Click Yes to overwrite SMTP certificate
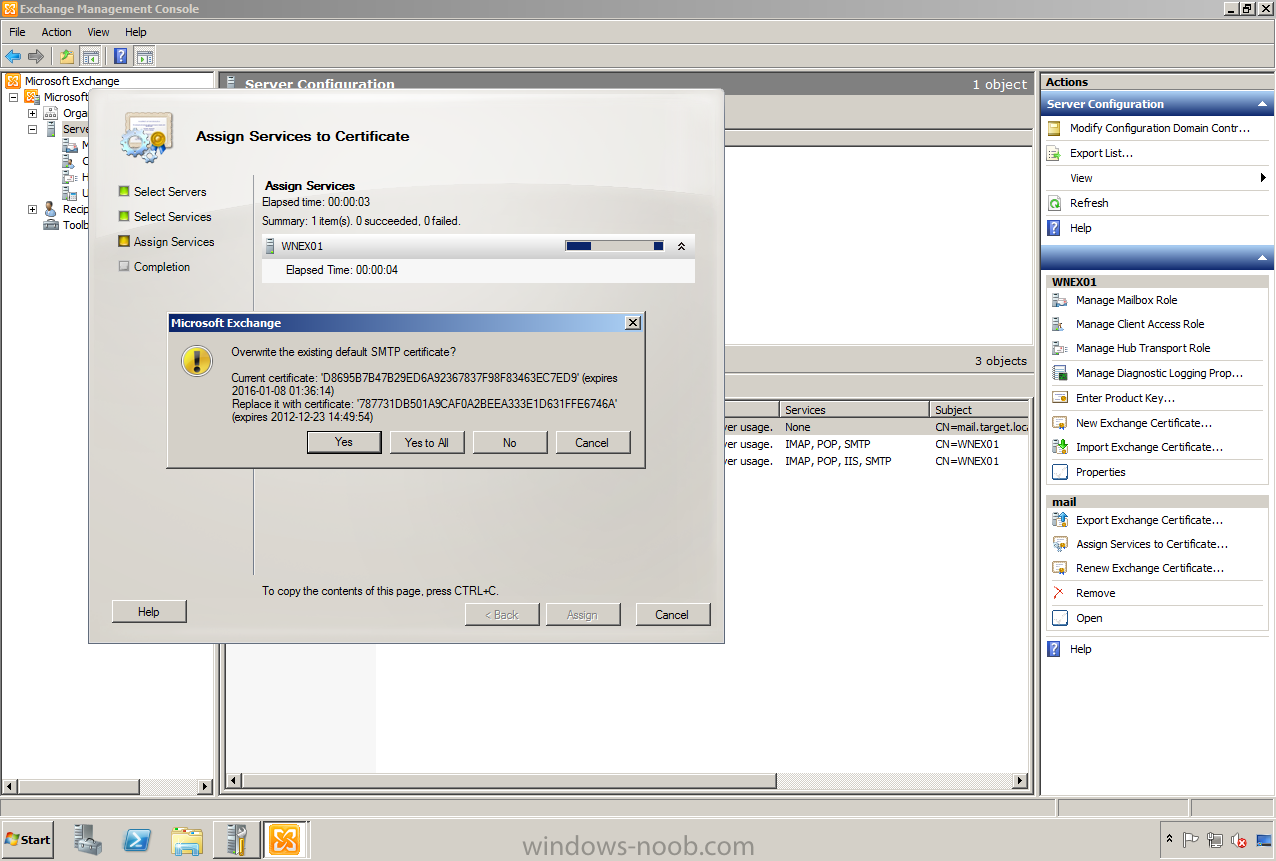The width and height of the screenshot is (1276, 861). point(344,442)
